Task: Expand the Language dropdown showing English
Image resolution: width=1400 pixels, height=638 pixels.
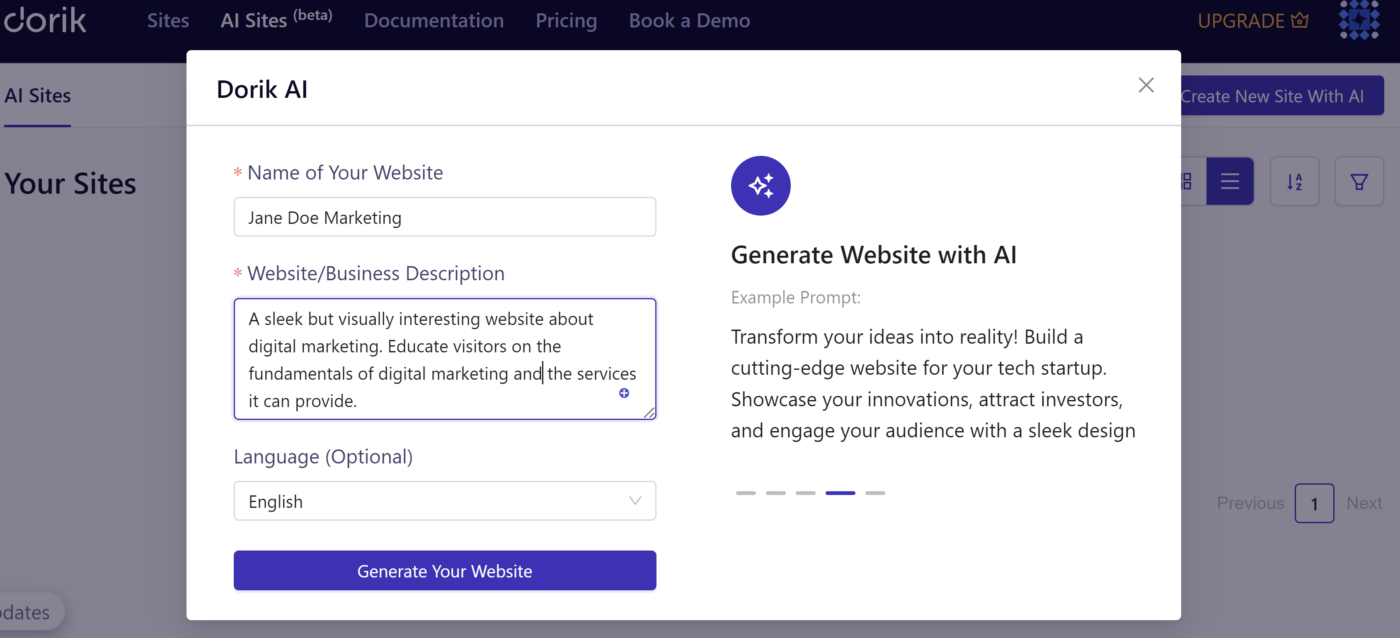Action: (445, 501)
